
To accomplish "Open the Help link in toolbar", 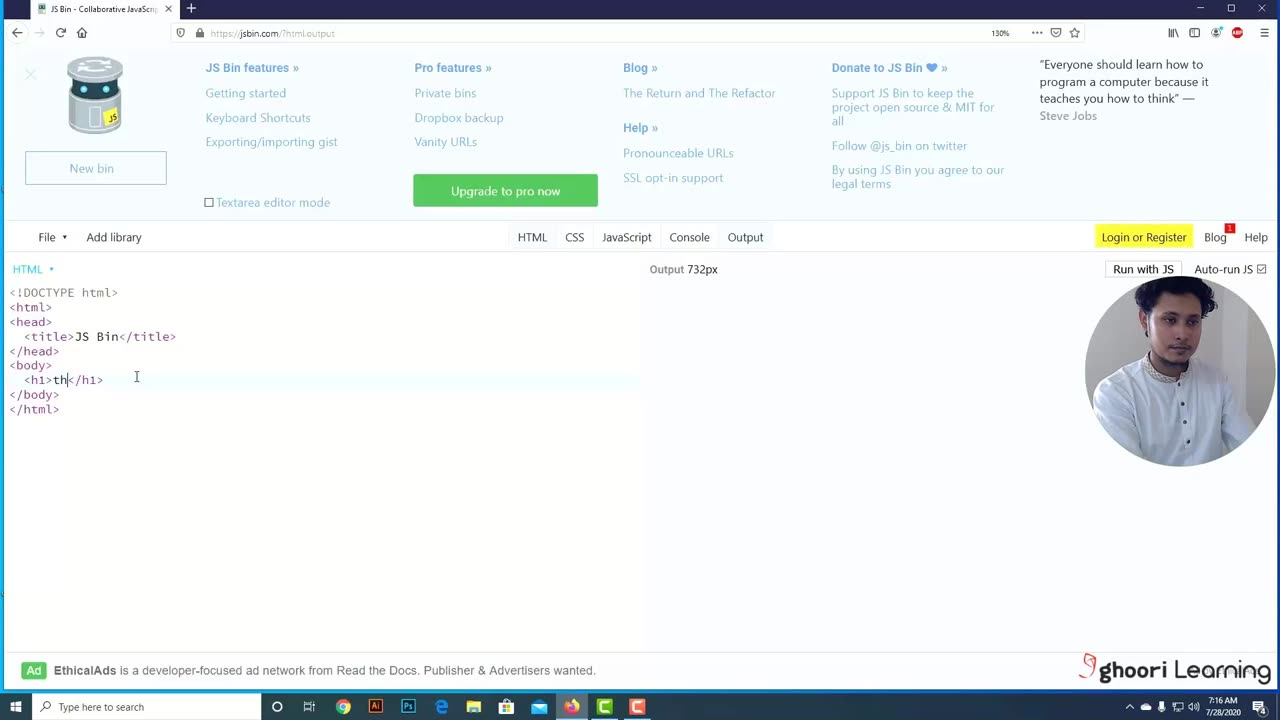I will coord(1256,237).
